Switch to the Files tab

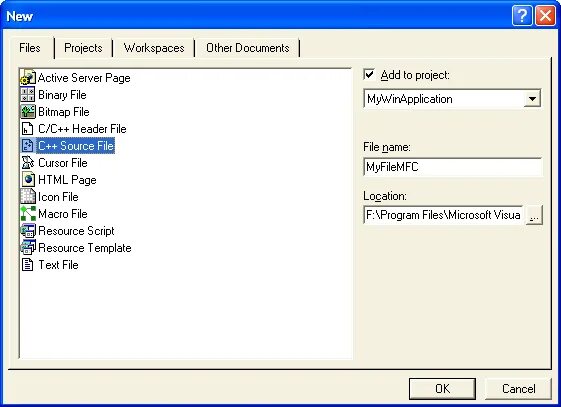(30, 48)
